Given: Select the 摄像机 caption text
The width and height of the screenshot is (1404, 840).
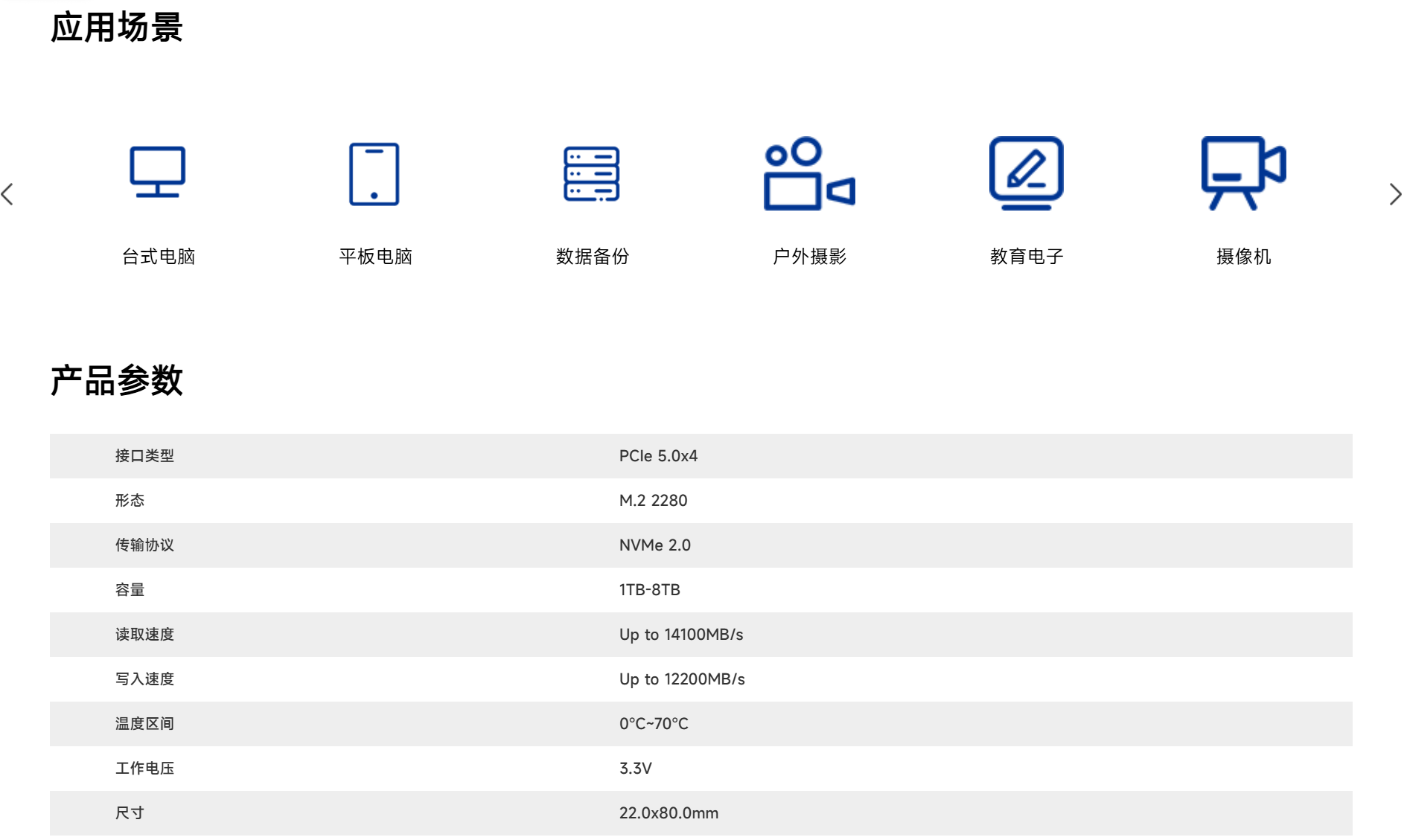Looking at the screenshot, I should (1243, 257).
